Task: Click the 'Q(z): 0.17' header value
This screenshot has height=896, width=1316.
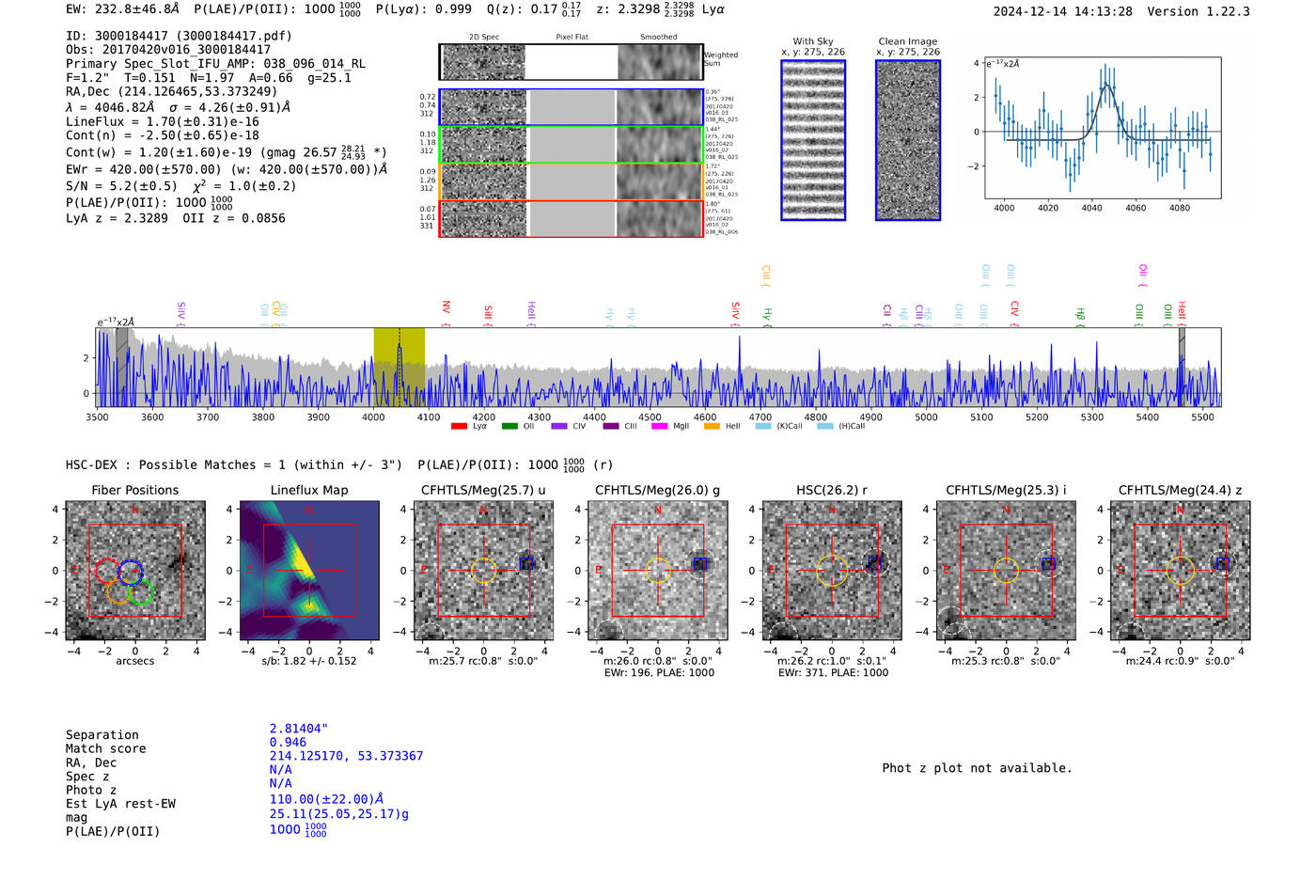Action: tap(524, 9)
